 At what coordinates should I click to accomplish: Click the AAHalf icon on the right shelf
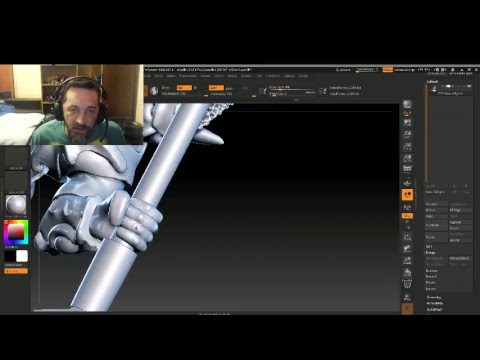click(407, 158)
